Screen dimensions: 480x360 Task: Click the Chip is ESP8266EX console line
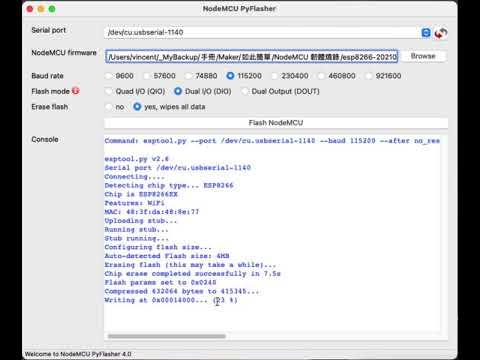[141, 194]
